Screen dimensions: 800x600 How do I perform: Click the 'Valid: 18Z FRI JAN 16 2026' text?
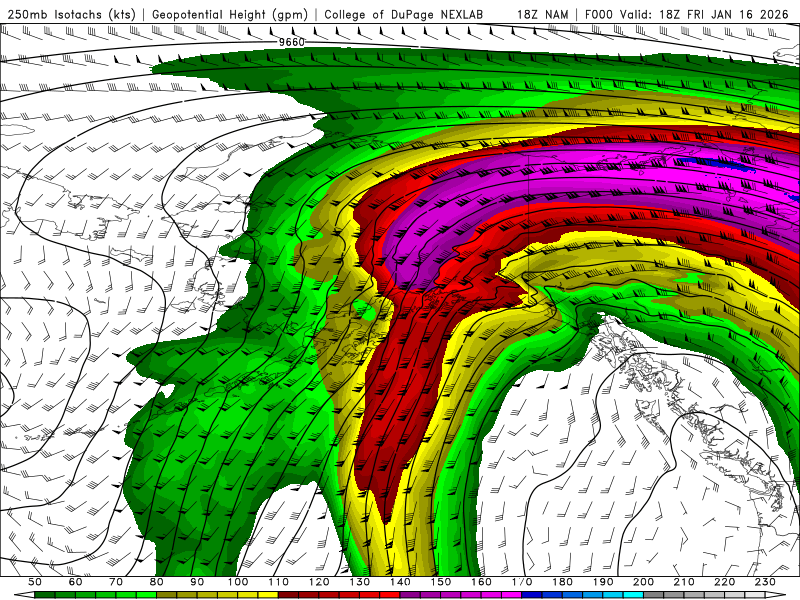(704, 14)
